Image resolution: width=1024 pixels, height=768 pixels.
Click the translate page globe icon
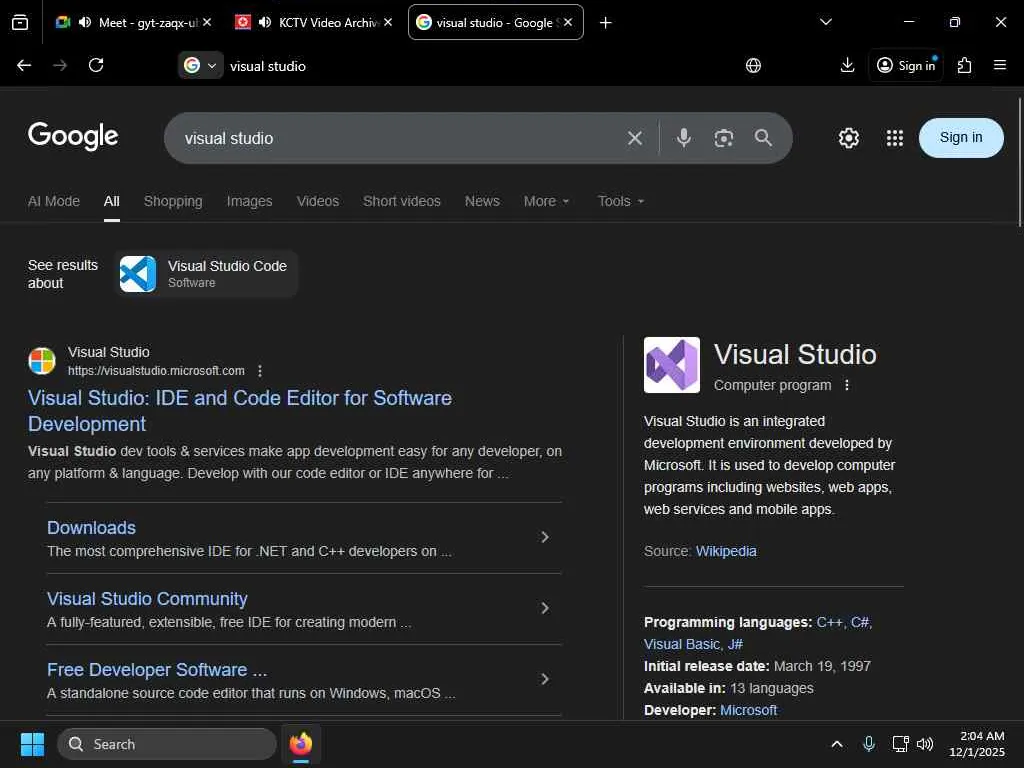point(753,65)
